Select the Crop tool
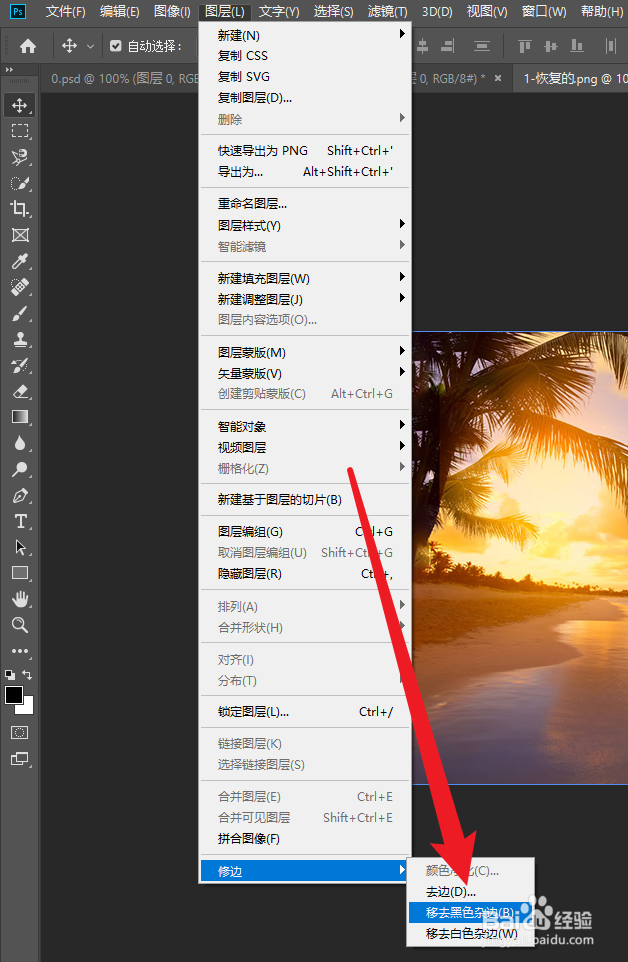 (20, 209)
